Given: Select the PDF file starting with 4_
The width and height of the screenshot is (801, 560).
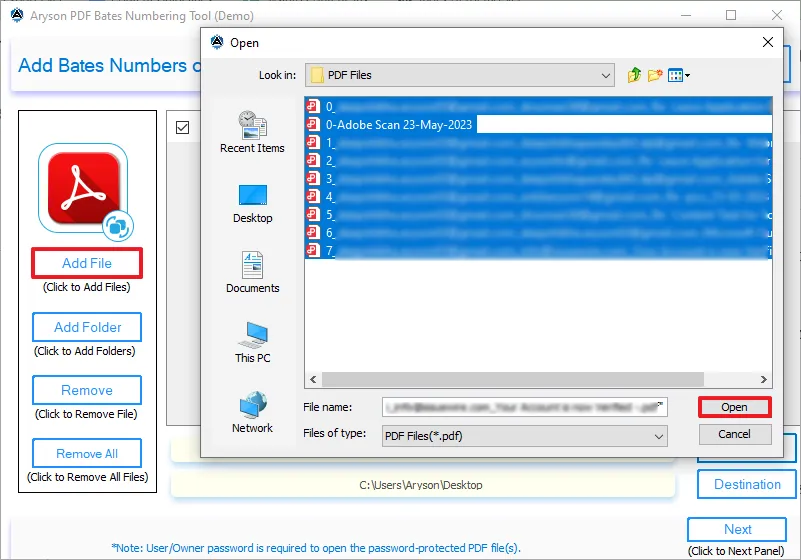Looking at the screenshot, I should coord(538,197).
